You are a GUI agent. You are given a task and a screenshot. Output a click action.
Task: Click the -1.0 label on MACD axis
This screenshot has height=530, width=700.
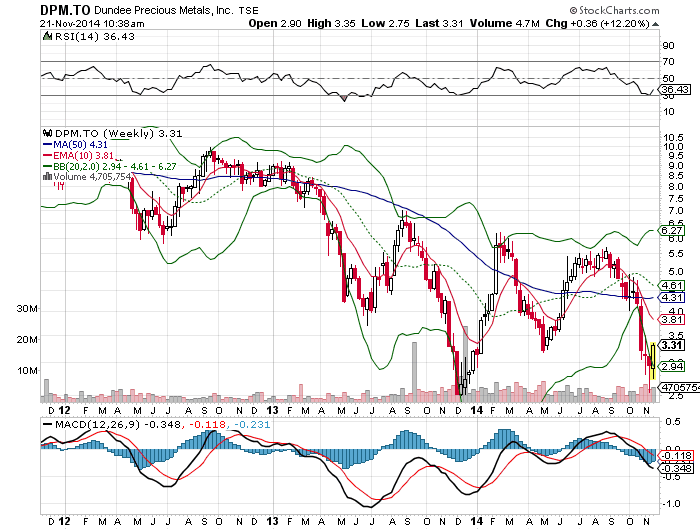click(671, 504)
